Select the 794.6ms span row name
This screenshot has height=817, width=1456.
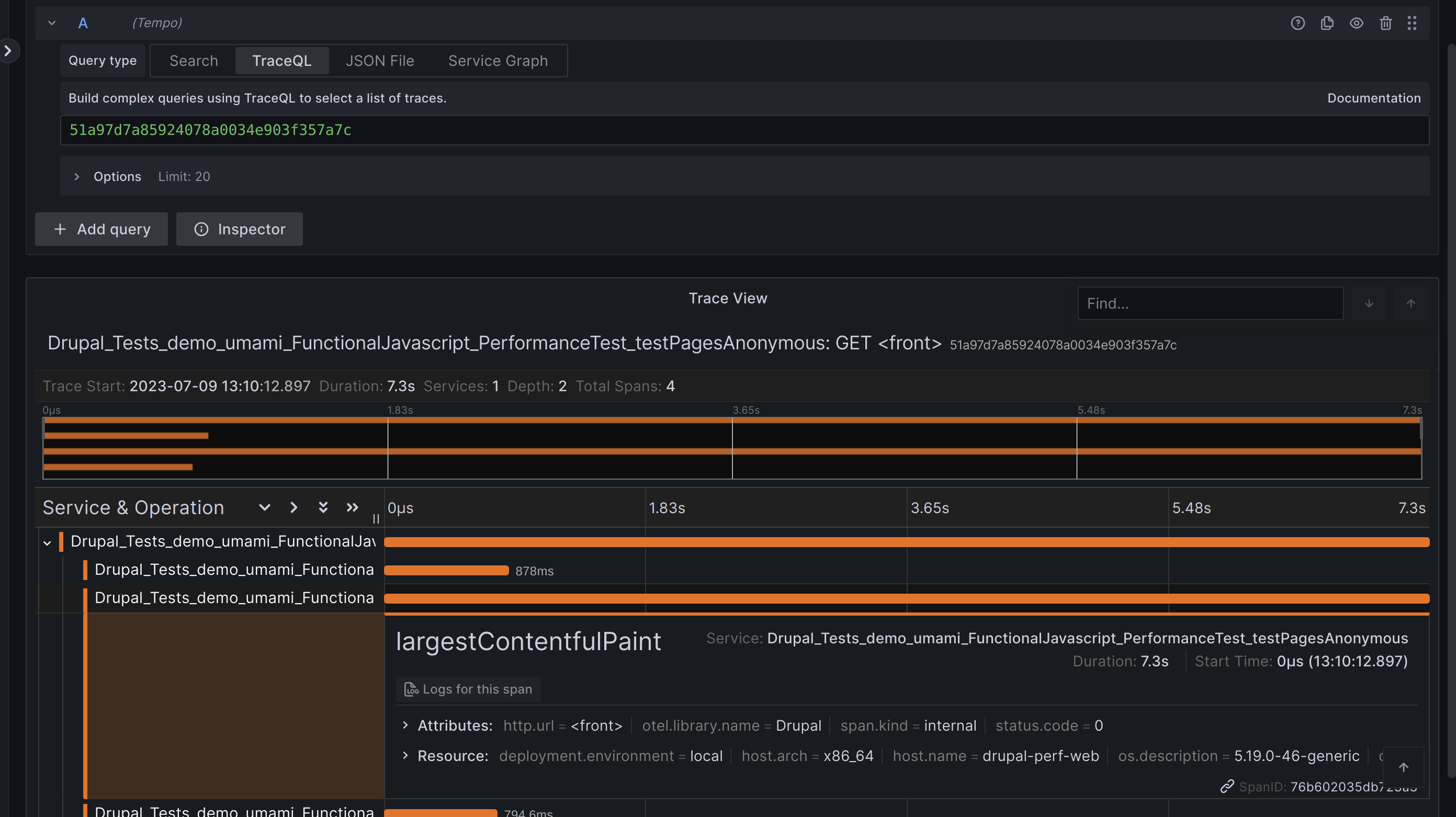[234, 811]
